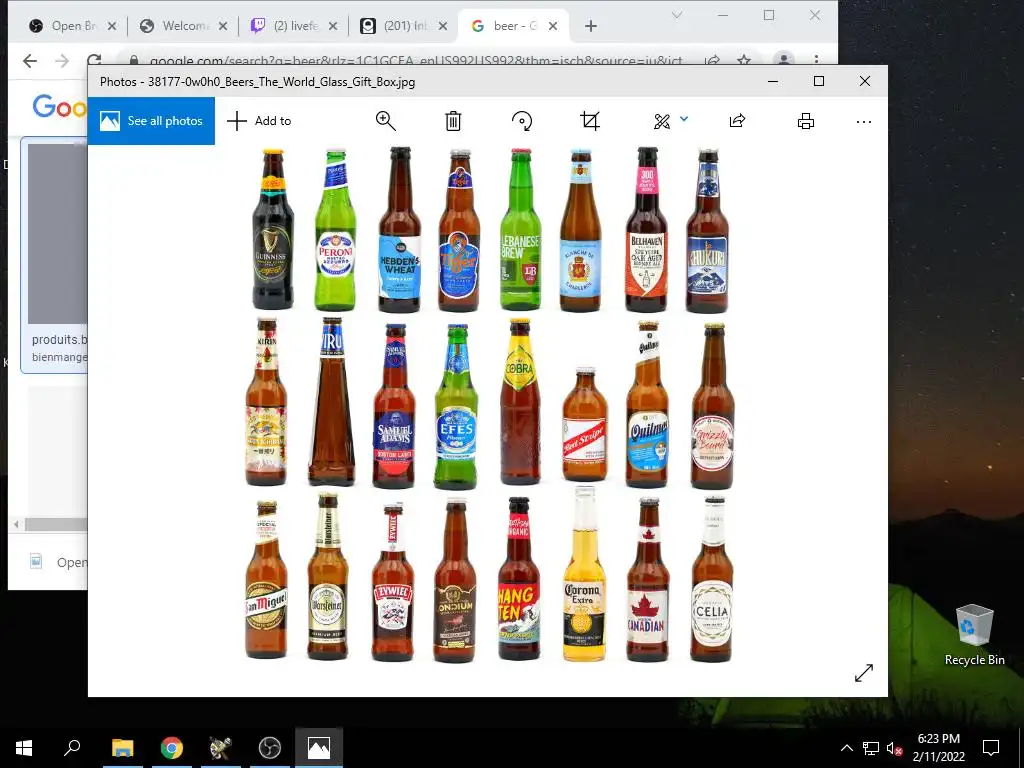Reload the page in Chrome

pyautogui.click(x=94, y=60)
